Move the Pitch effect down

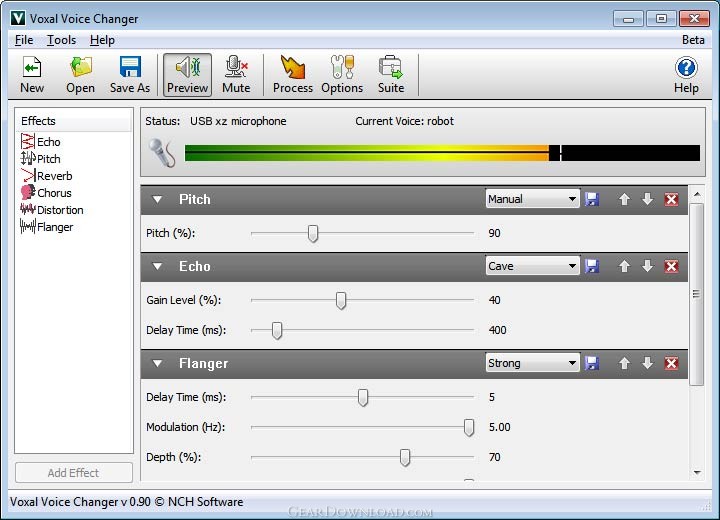(x=647, y=199)
